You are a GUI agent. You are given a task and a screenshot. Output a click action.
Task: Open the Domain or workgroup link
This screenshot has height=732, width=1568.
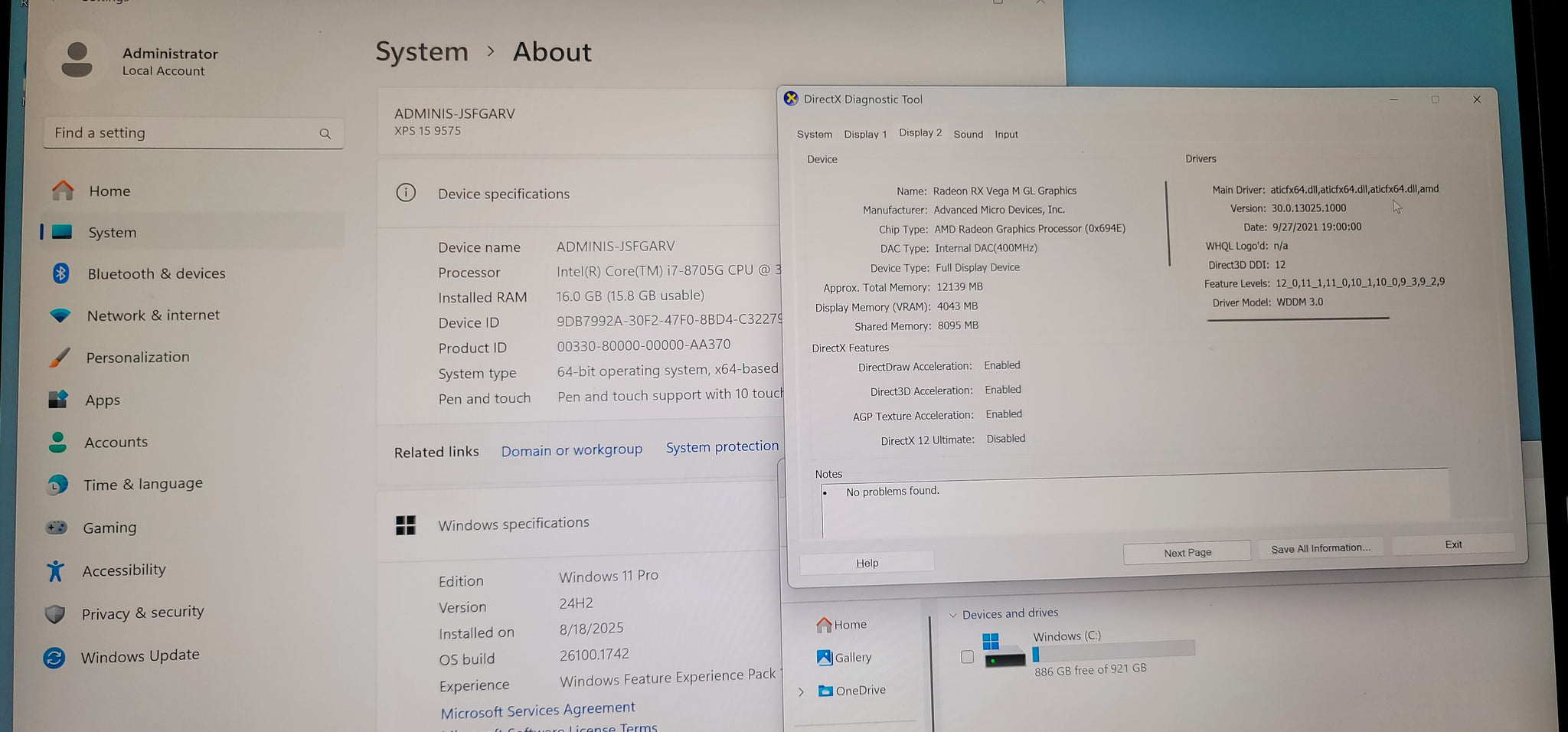pos(571,450)
